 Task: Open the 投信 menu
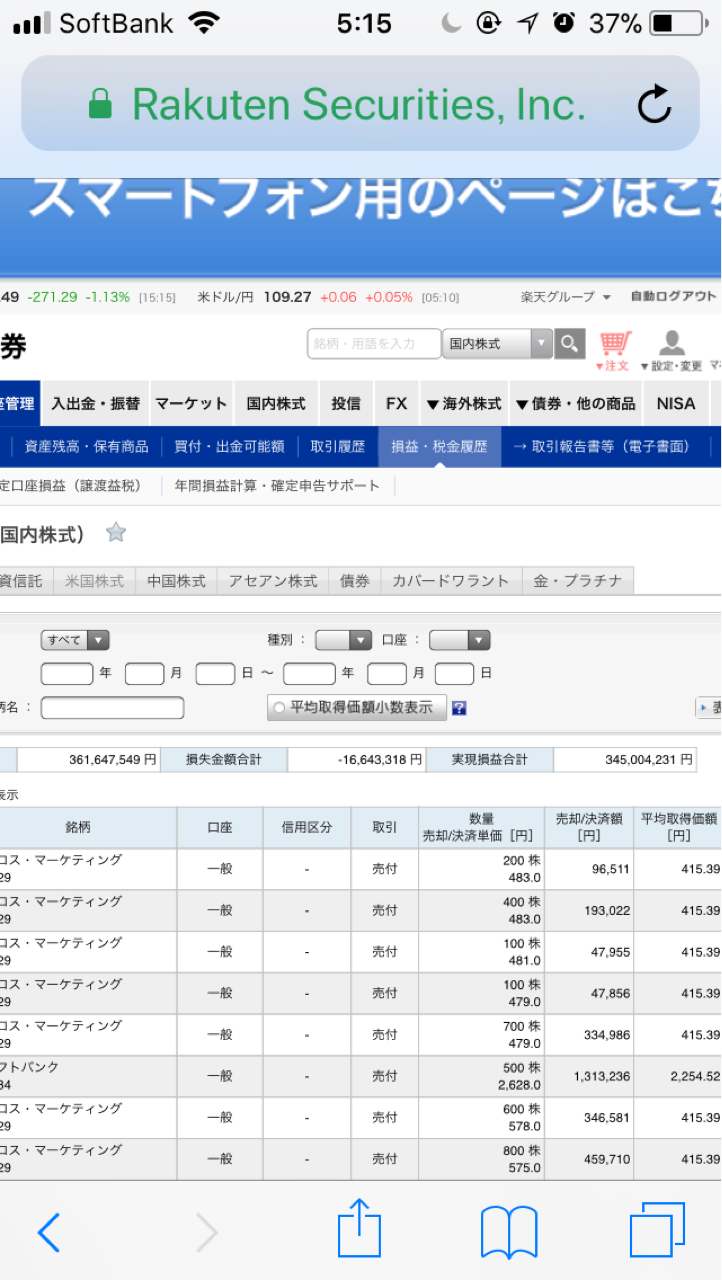click(x=346, y=404)
